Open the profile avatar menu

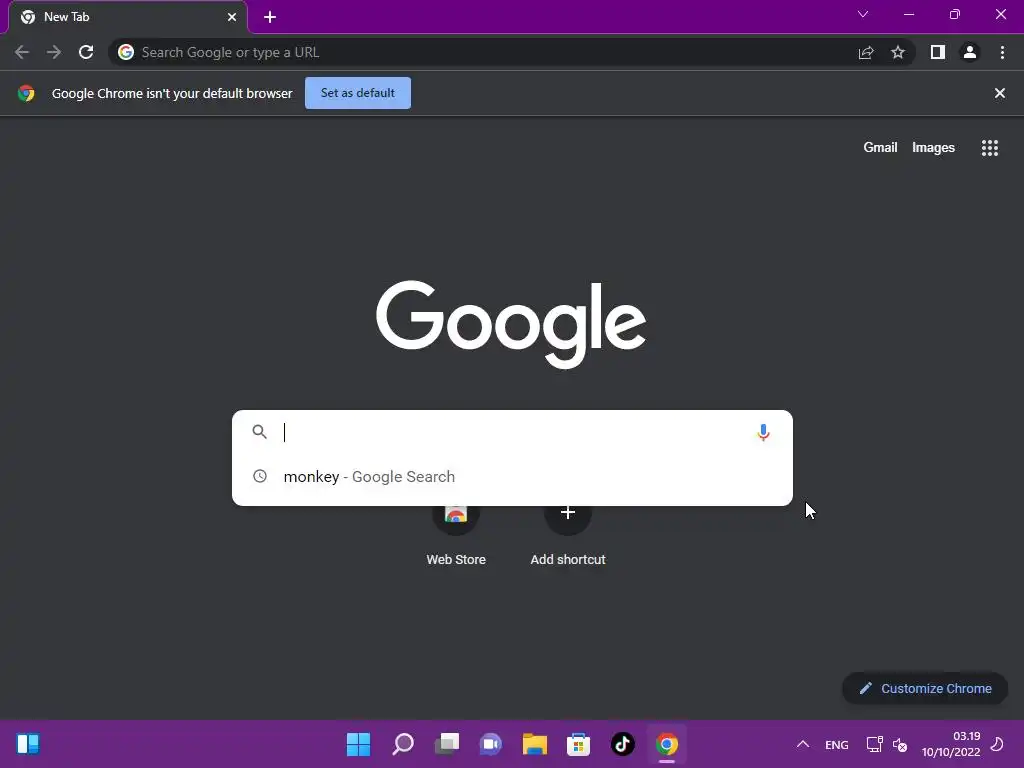[x=970, y=52]
